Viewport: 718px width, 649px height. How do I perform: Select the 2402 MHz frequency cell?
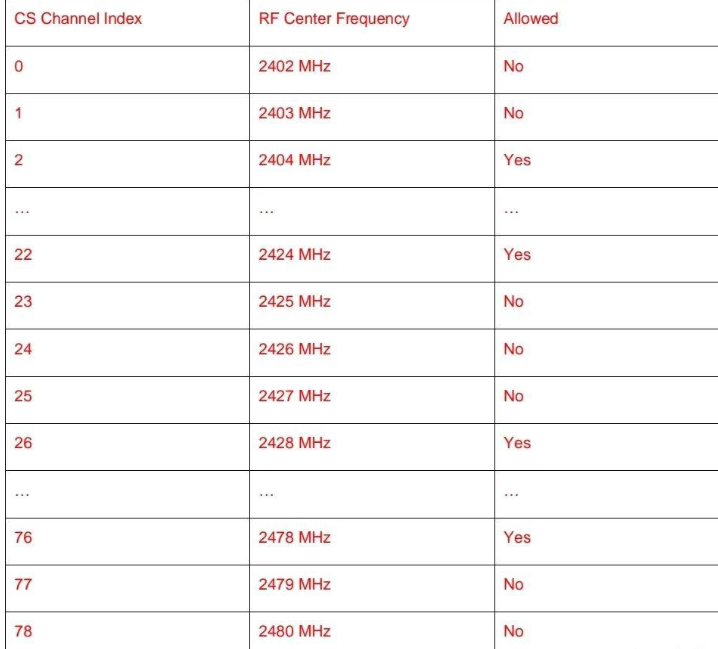(x=294, y=66)
